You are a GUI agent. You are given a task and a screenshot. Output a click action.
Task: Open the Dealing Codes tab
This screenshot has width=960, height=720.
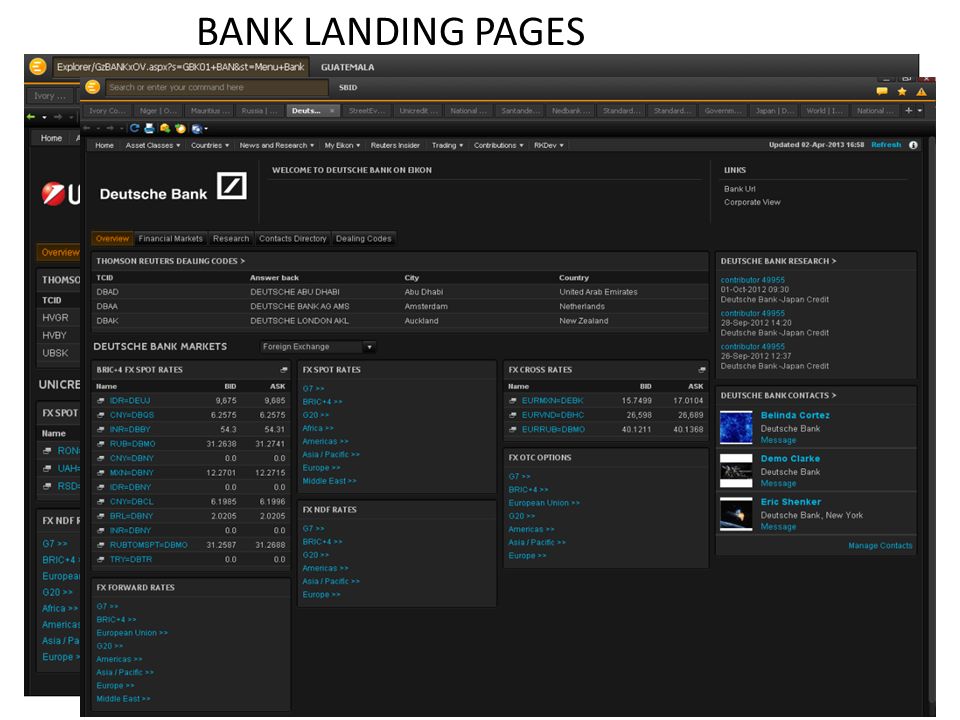click(x=364, y=239)
